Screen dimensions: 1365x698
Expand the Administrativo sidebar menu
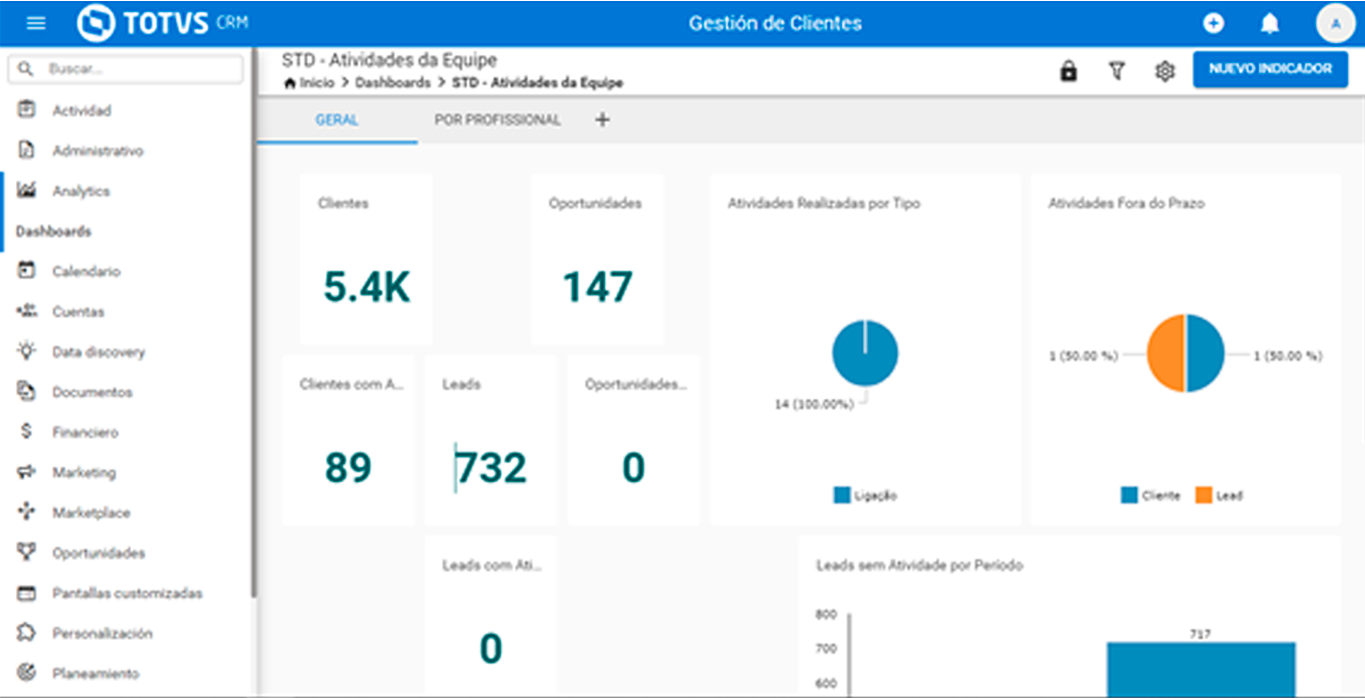[x=97, y=150]
